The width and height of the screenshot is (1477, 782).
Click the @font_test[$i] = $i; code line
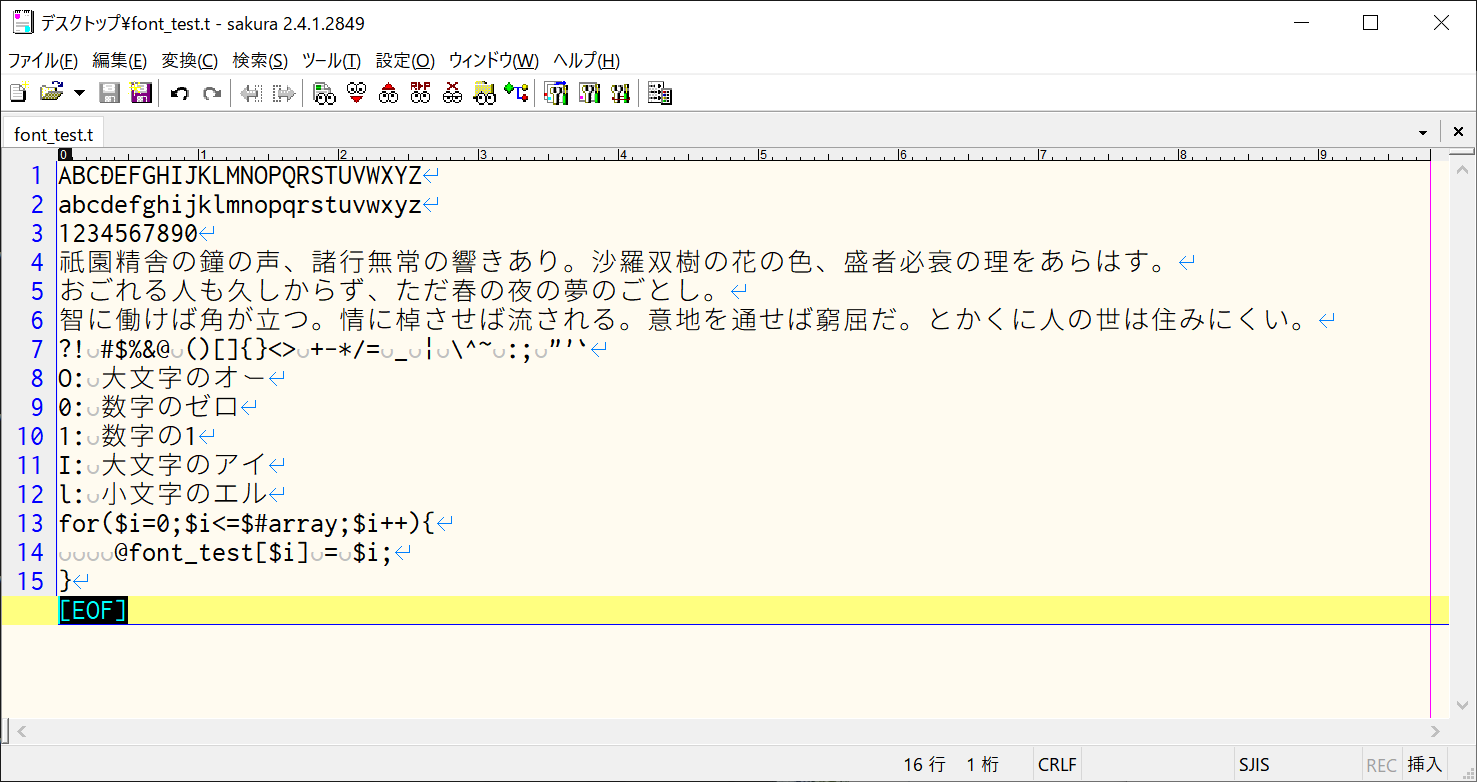point(253,552)
